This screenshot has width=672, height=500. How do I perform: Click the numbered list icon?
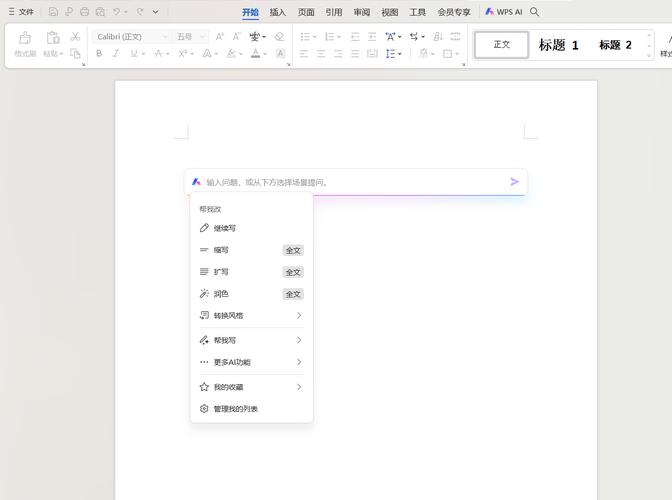coord(329,37)
